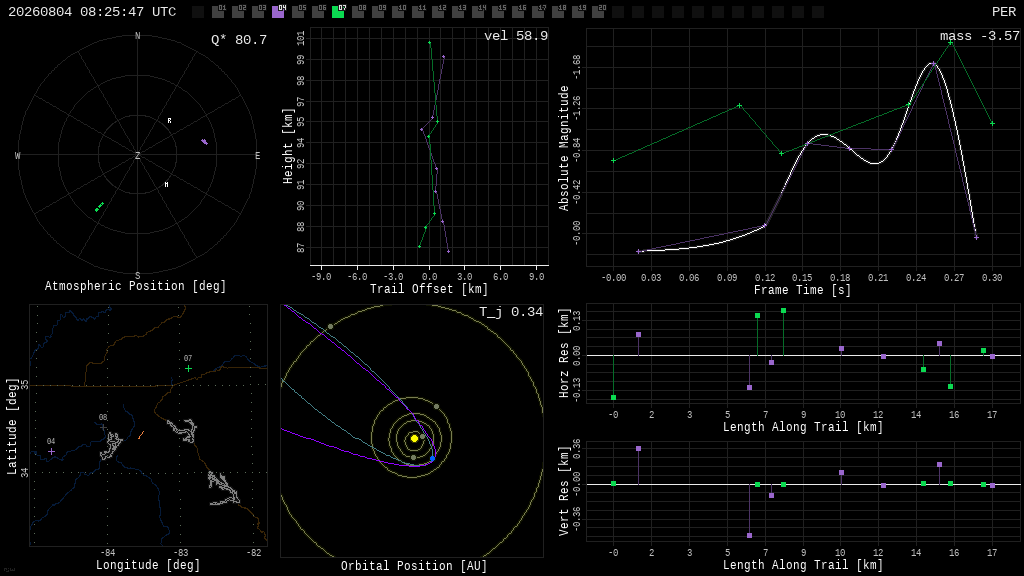Viewport: 1024px width, 576px height.
Task: Click the zenith Z marker on polar plot
Action: [137, 155]
